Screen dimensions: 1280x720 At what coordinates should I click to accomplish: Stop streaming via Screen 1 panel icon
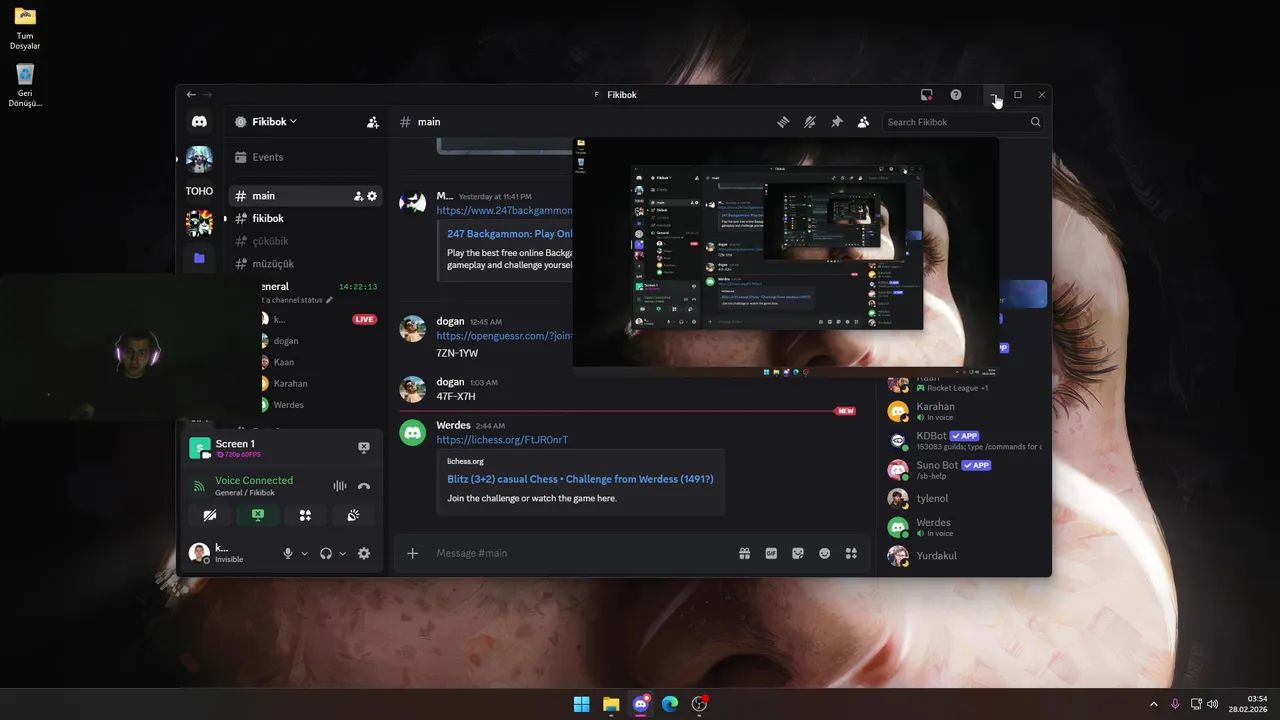[364, 448]
